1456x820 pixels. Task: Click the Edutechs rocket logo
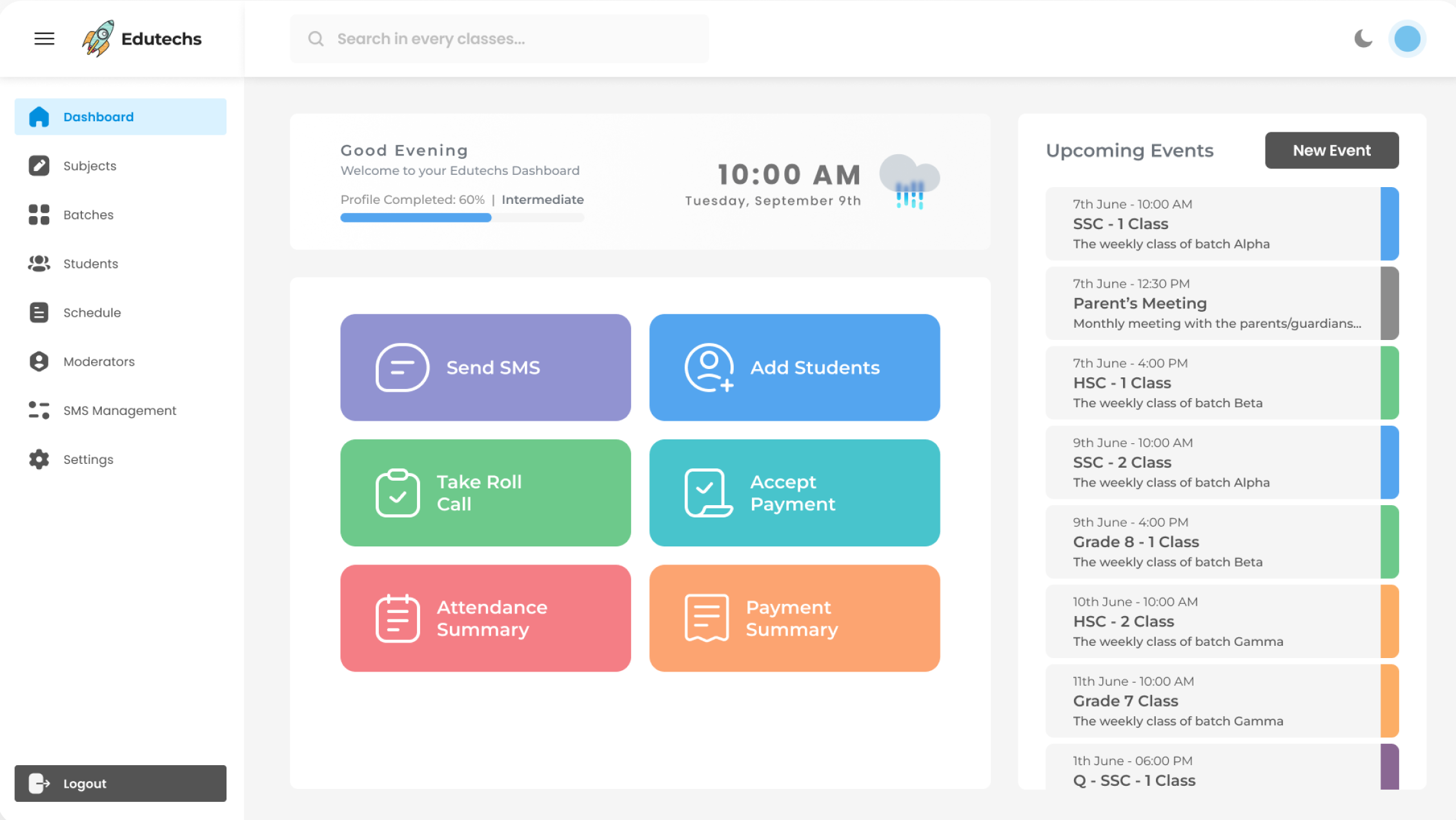pos(98,39)
